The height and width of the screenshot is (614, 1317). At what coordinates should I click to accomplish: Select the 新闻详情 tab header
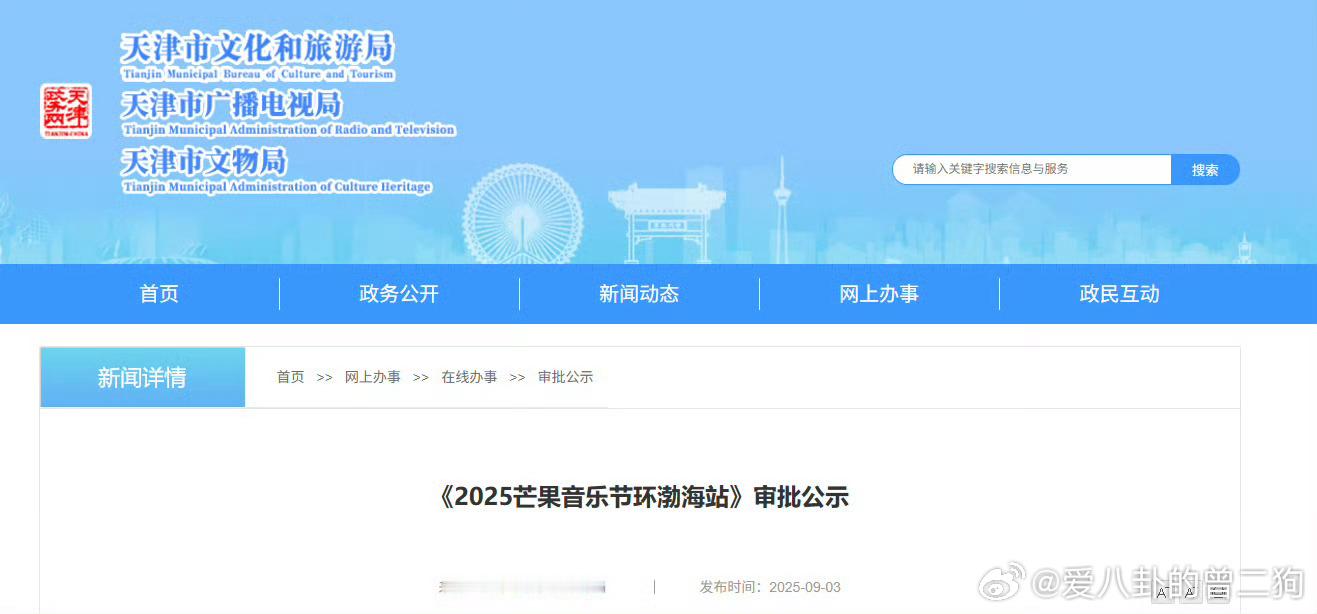[x=142, y=377]
